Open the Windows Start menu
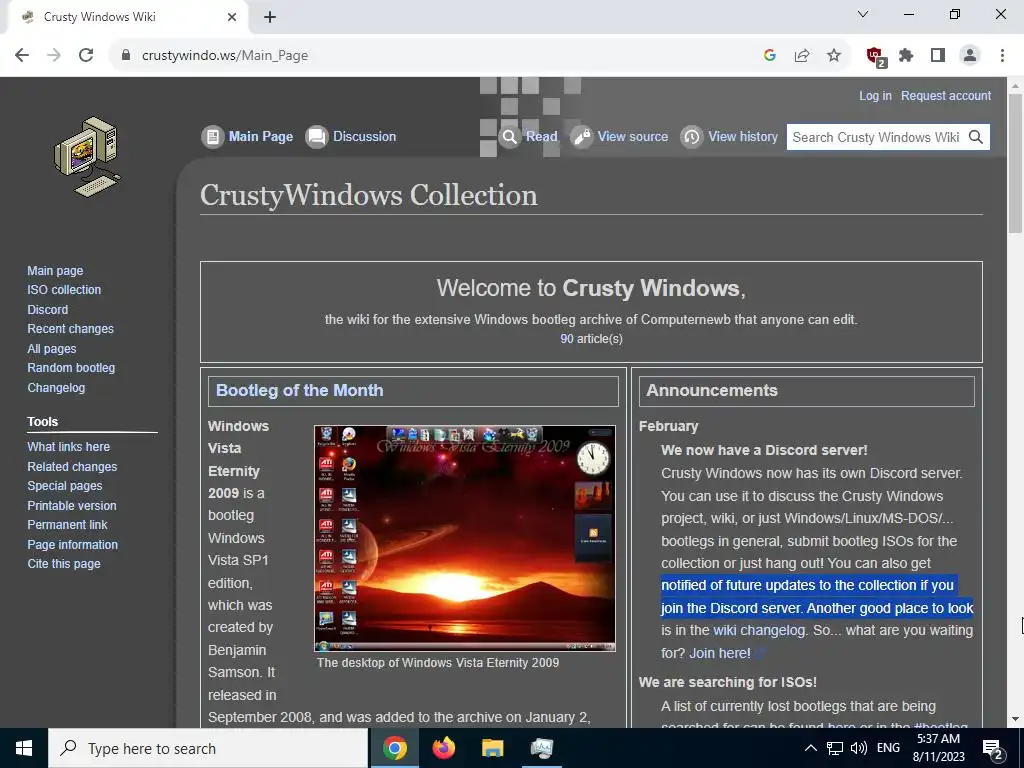Viewport: 1024px width, 768px height. pos(24,748)
